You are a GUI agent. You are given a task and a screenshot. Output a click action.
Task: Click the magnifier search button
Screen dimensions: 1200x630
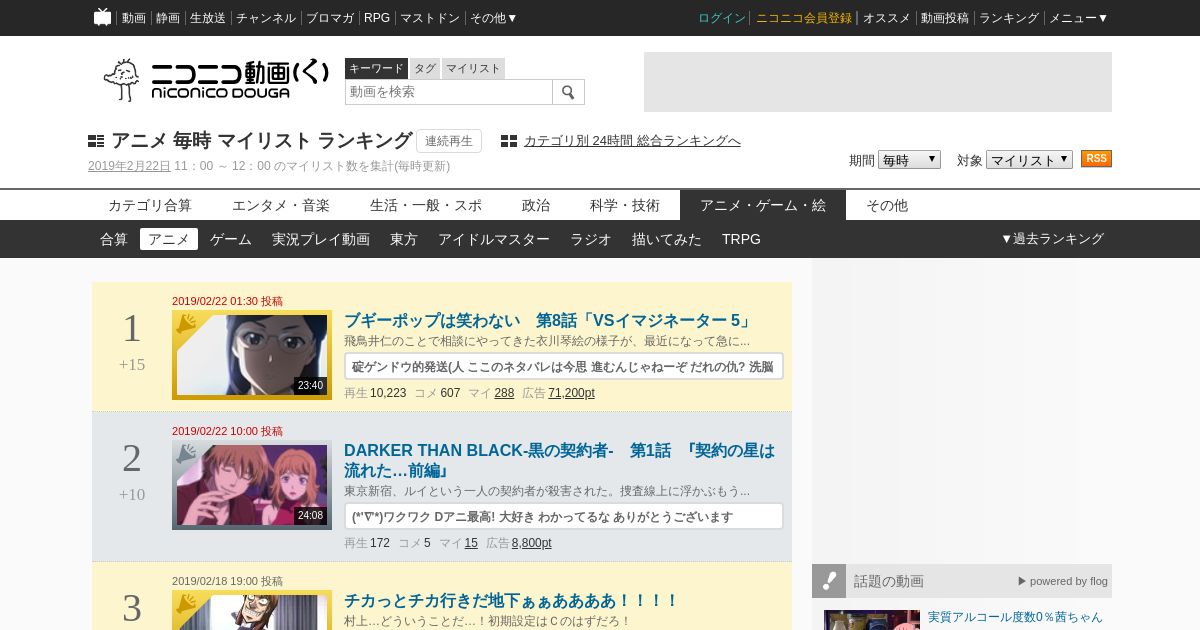point(568,92)
